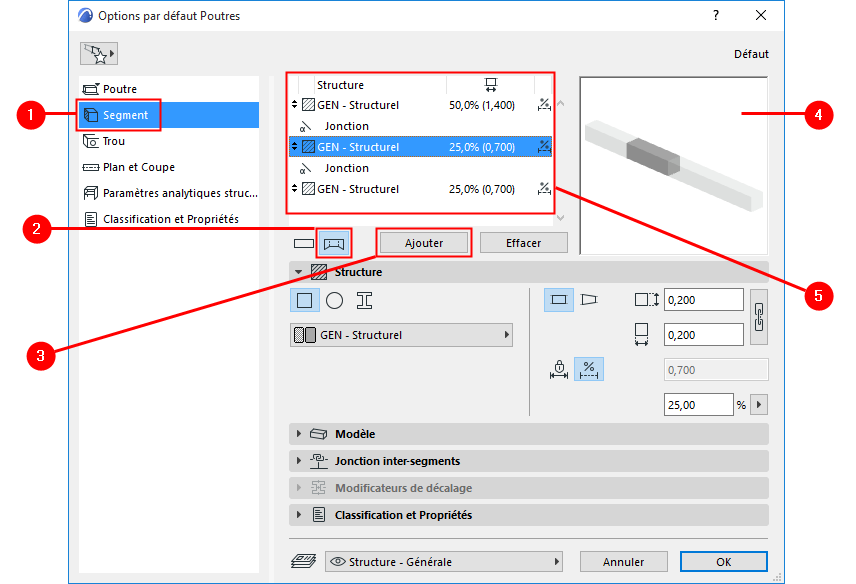The image size is (856, 584).
Task: Open Paramètres analytiques structurels page
Action: click(x=169, y=193)
